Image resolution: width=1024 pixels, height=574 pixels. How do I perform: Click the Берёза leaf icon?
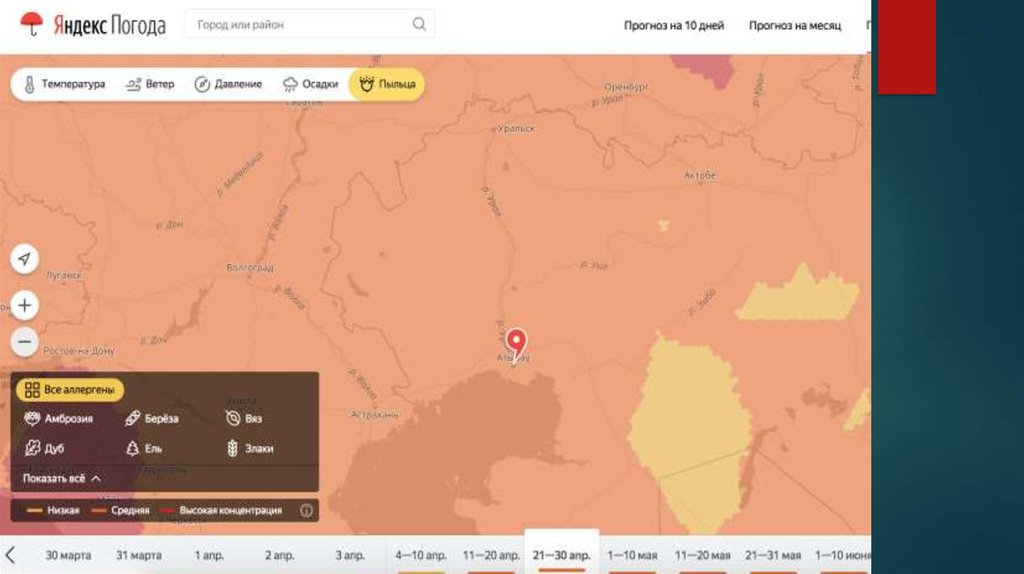pyautogui.click(x=133, y=419)
